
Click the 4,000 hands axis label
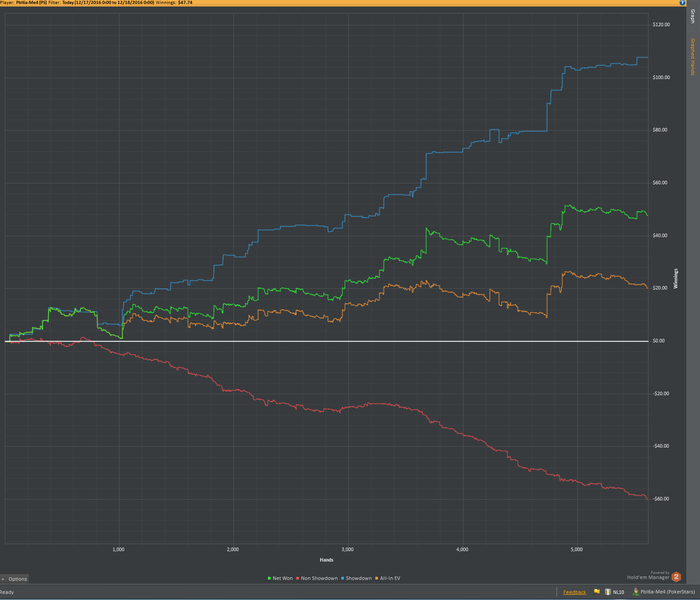462,550
